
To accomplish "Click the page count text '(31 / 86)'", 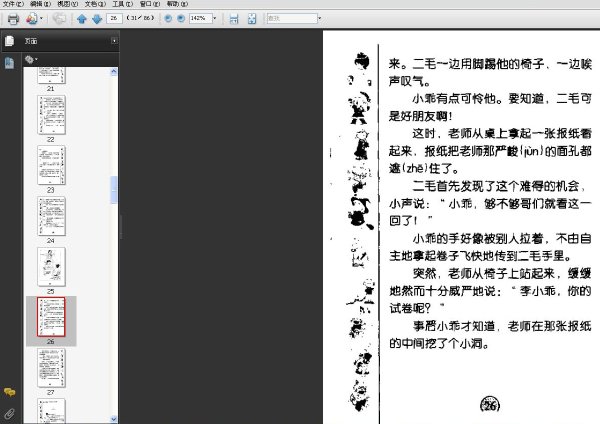I will click(x=140, y=18).
